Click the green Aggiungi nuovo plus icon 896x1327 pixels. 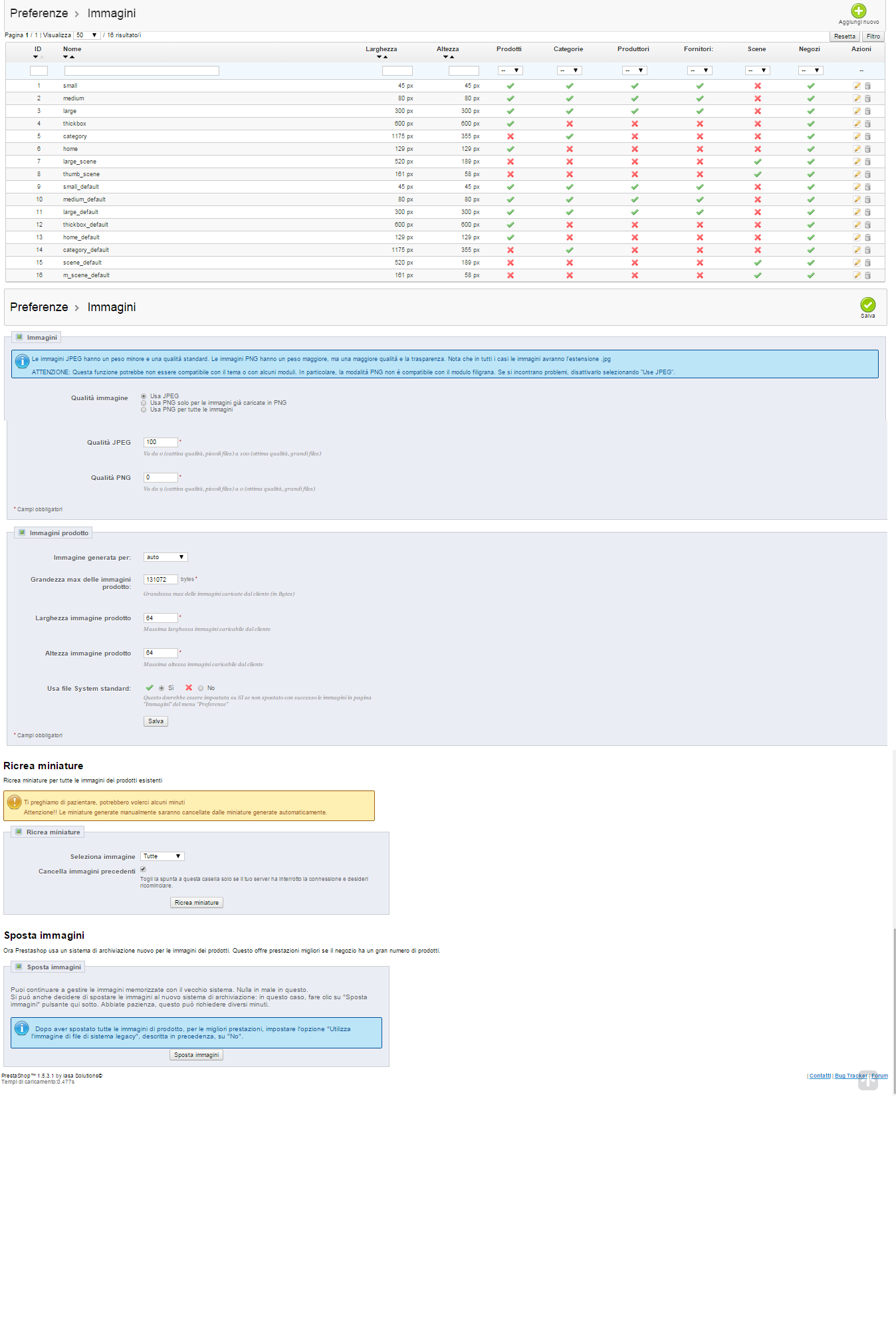click(x=859, y=11)
